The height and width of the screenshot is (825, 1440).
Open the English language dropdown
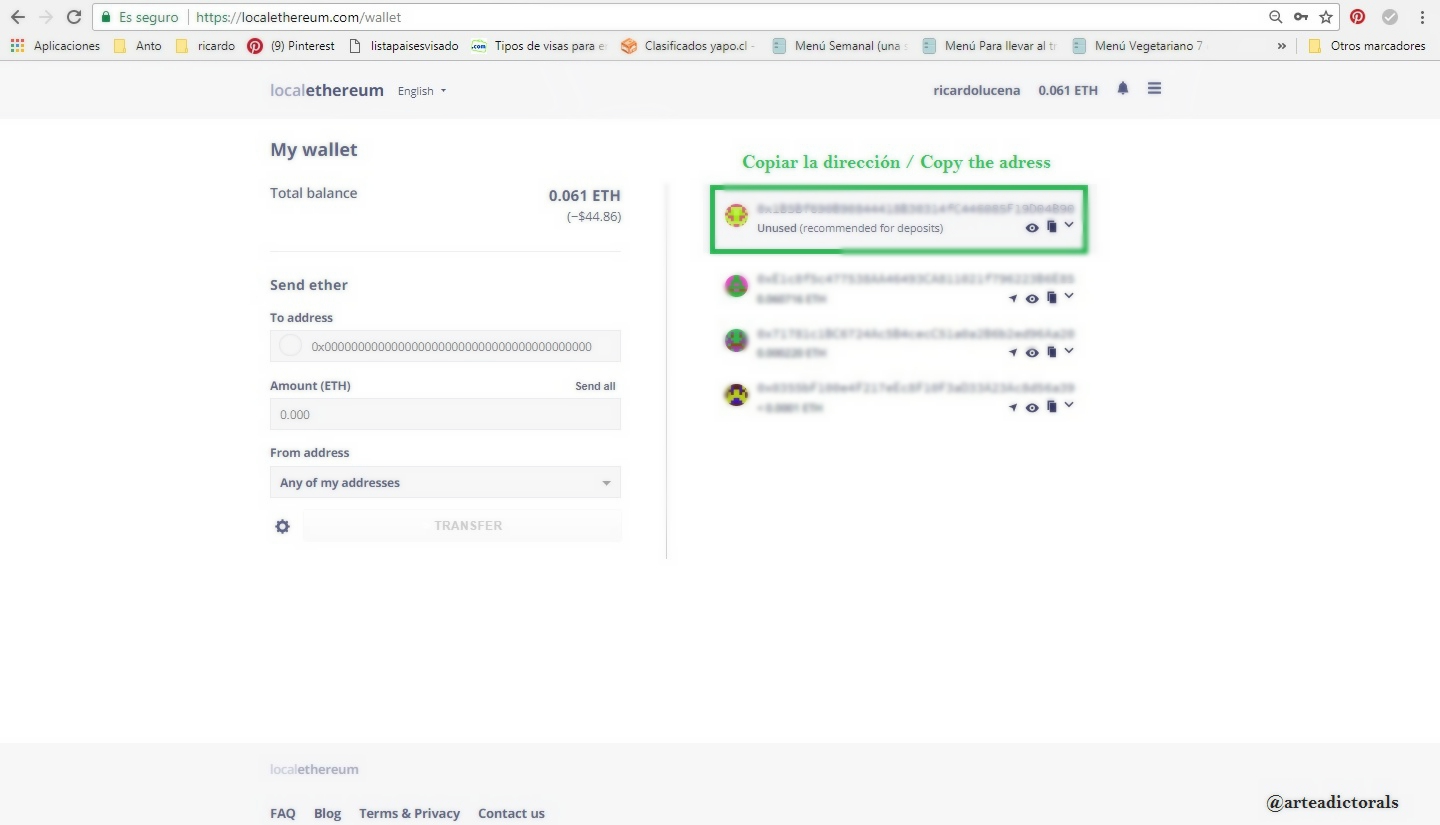point(422,91)
